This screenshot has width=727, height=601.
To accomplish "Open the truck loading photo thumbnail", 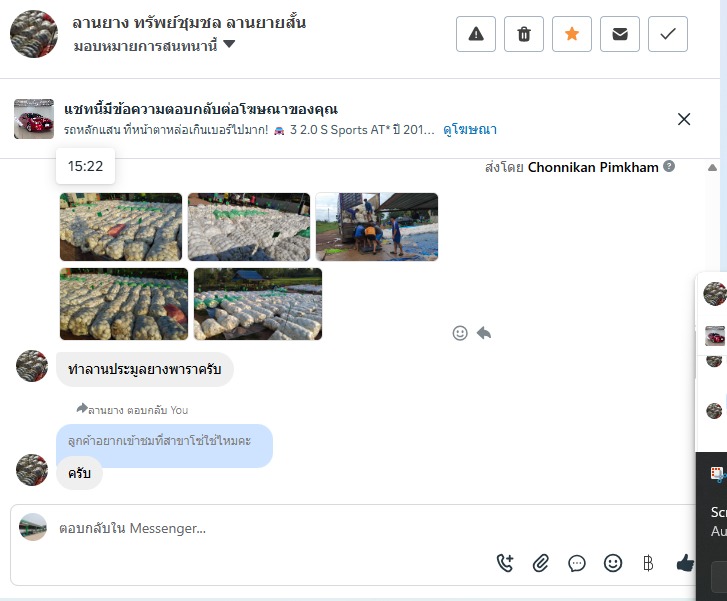I will coord(376,227).
